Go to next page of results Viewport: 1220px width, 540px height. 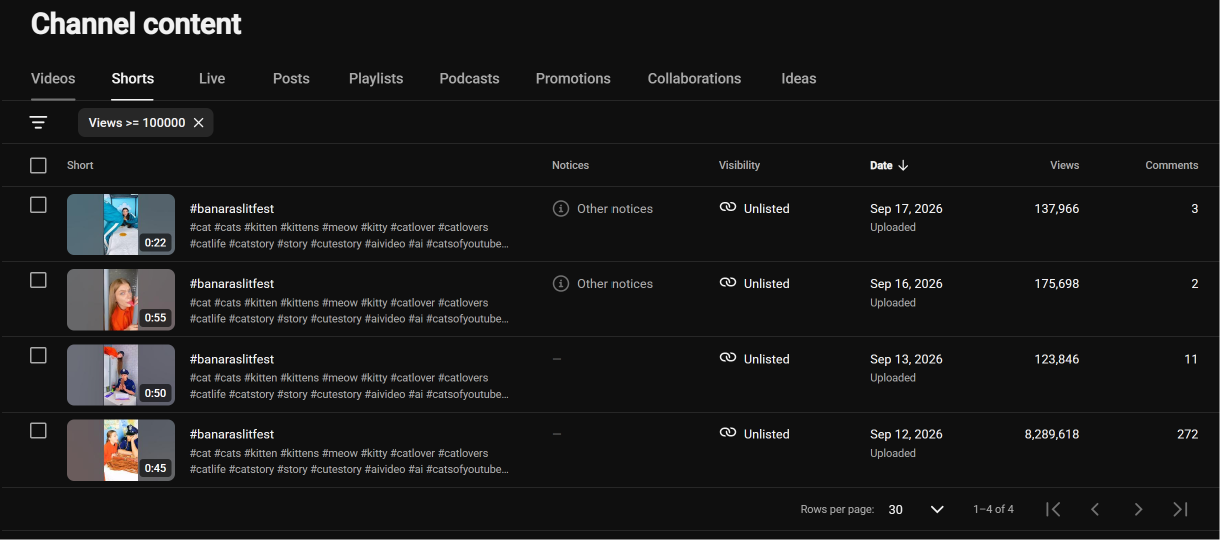[x=1138, y=509]
